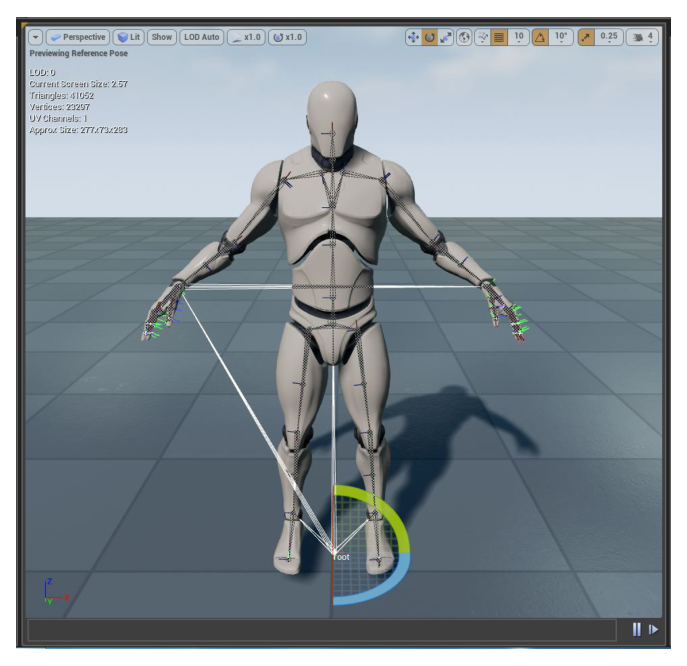Open the Perspective view mode menu
Screen dimensions: 687x666
(x=78, y=37)
